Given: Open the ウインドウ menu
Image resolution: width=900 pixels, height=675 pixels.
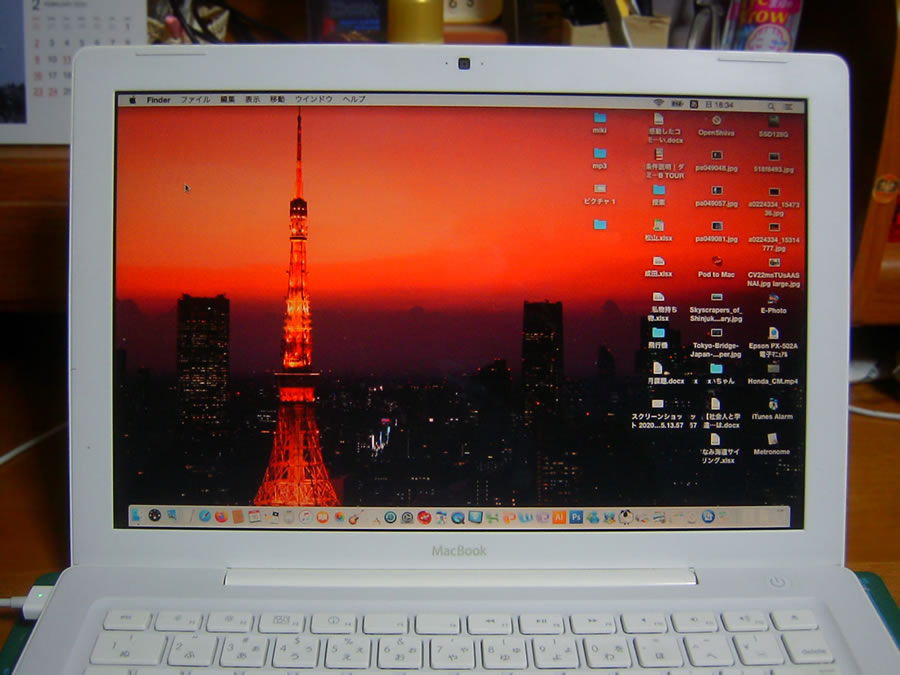Looking at the screenshot, I should click(x=314, y=100).
